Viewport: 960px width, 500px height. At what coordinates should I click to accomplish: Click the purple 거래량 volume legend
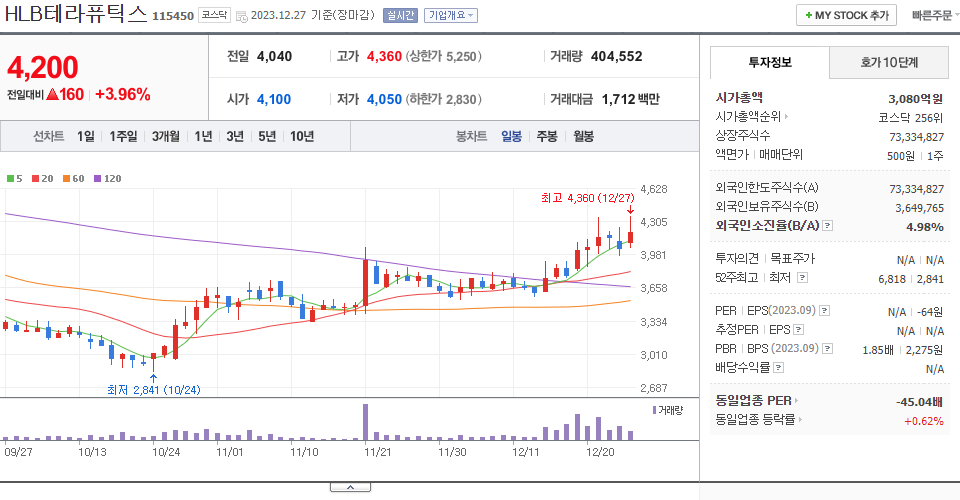point(667,411)
